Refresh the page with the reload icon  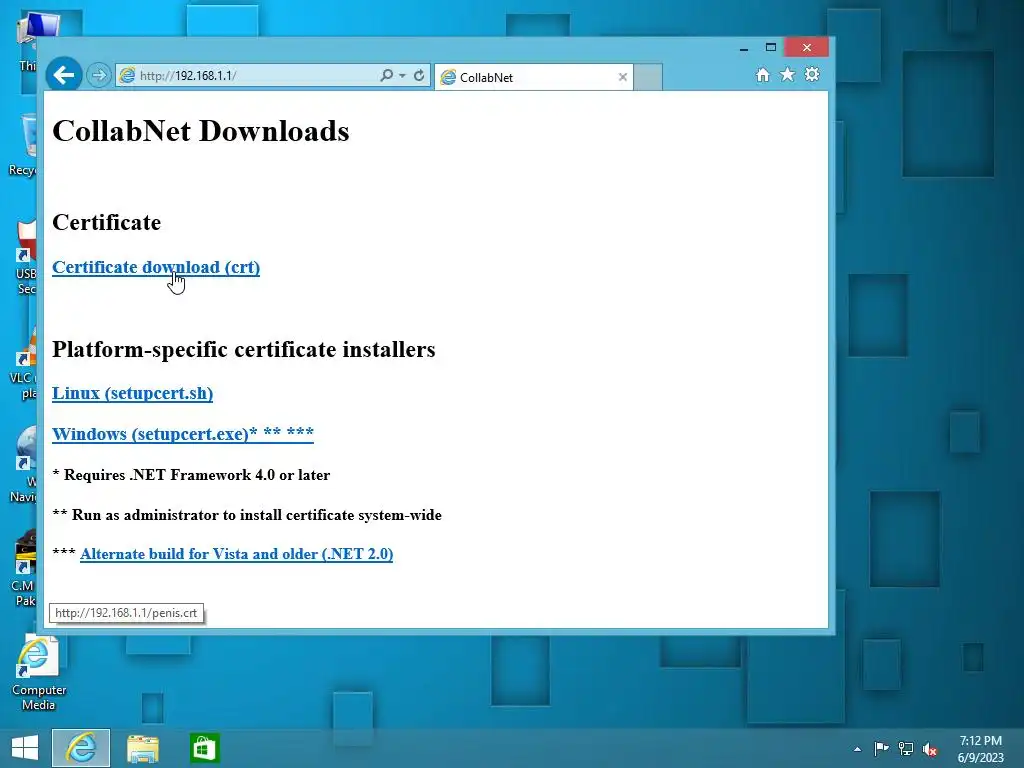419,76
